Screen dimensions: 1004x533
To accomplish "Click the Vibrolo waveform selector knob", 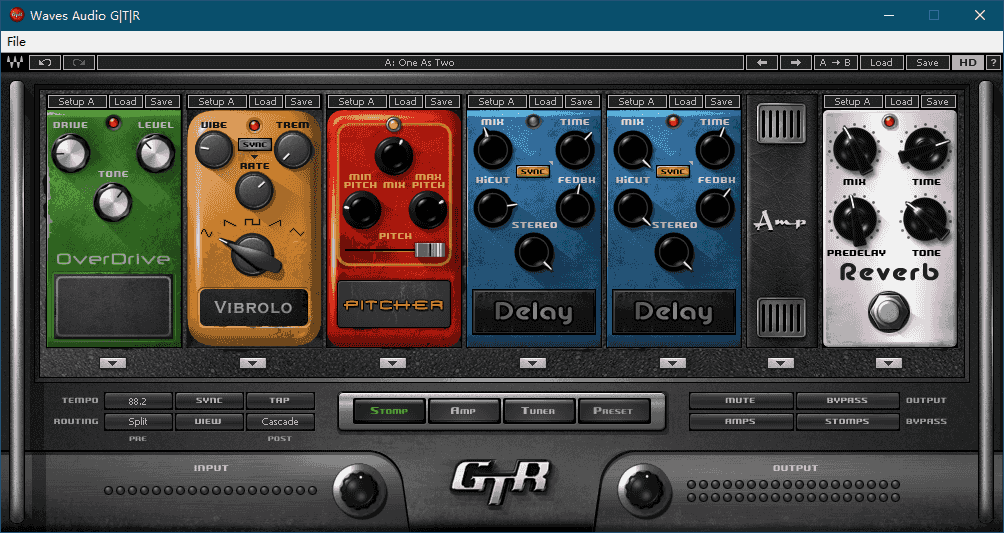I will (254, 254).
